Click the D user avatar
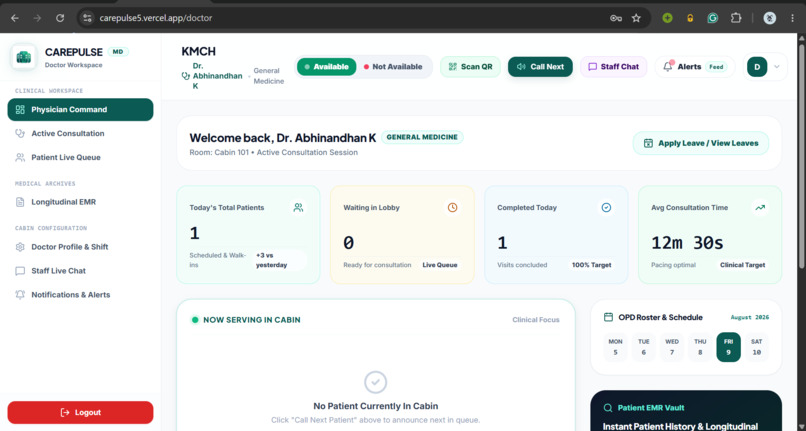 (757, 67)
